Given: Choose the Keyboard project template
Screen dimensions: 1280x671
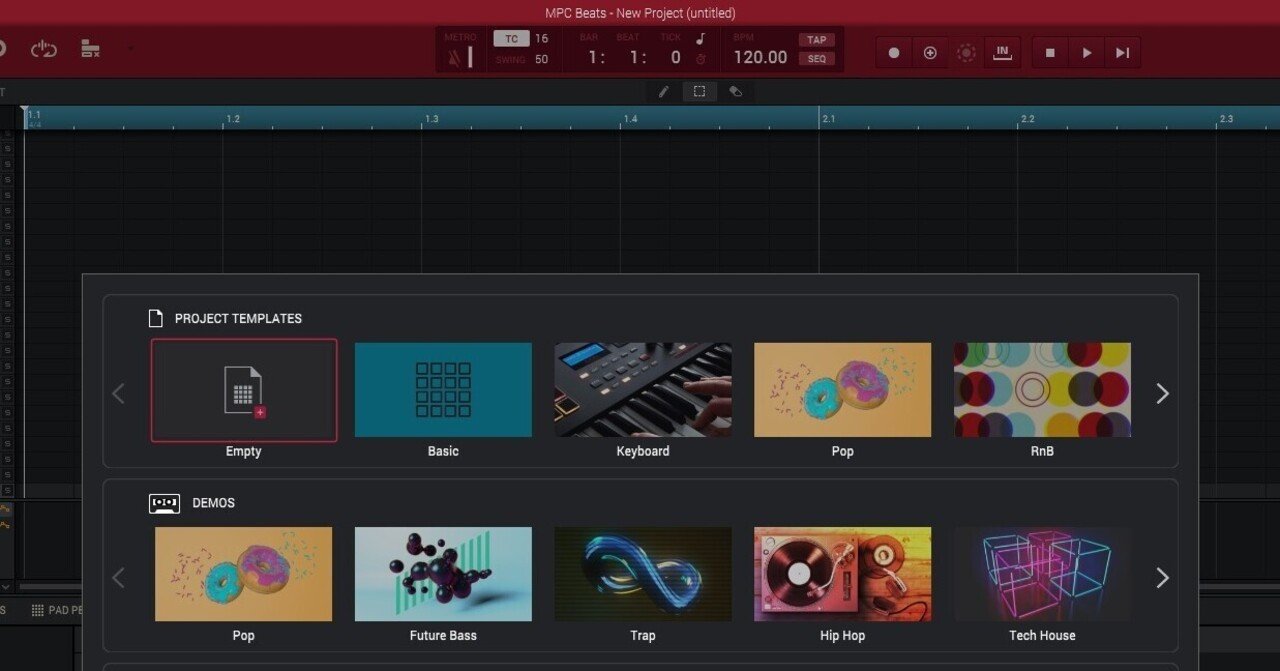Looking at the screenshot, I should click(643, 390).
